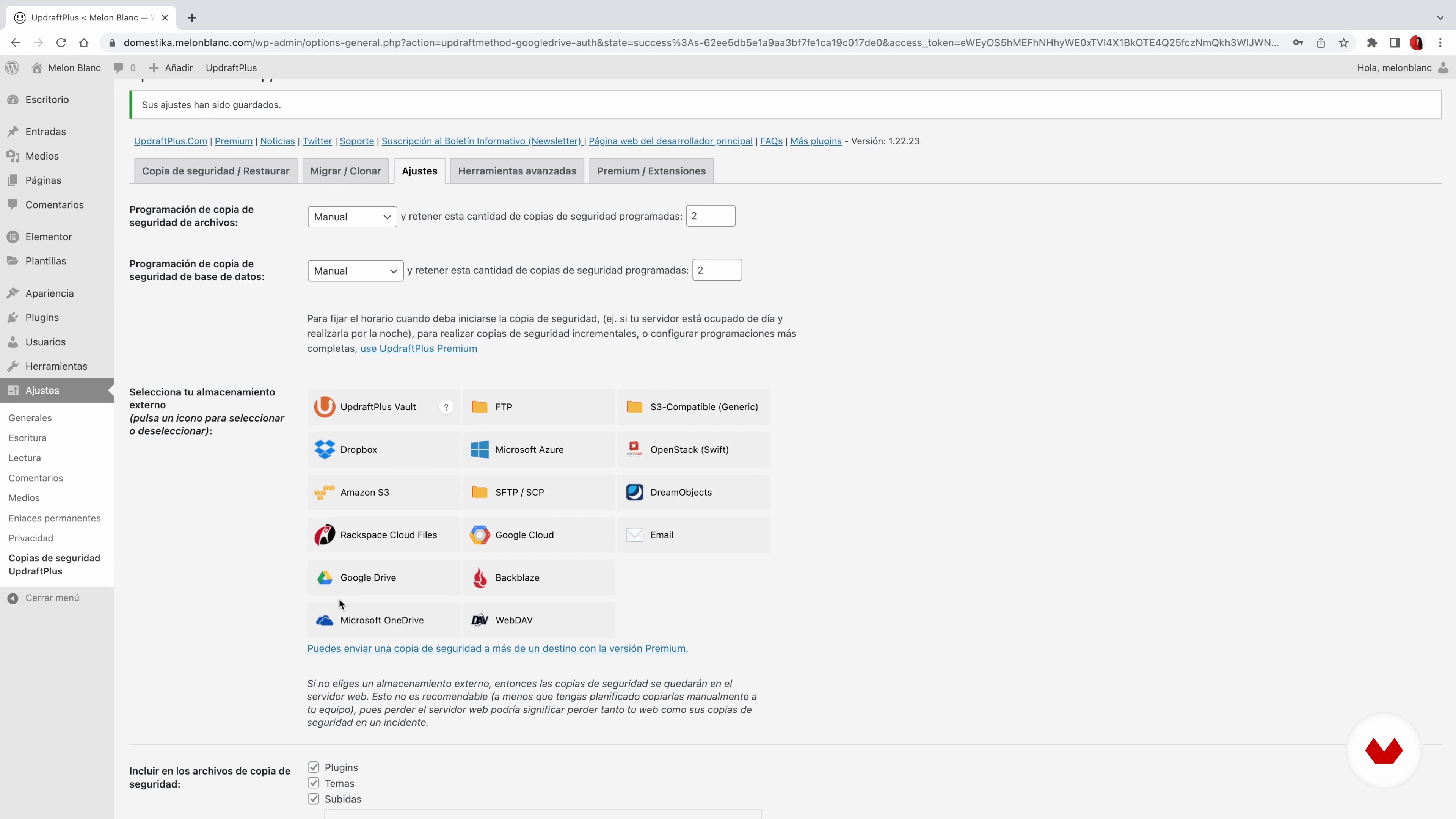Image resolution: width=1456 pixels, height=819 pixels.
Task: Pick WebDAV storage option
Action: [538, 621]
